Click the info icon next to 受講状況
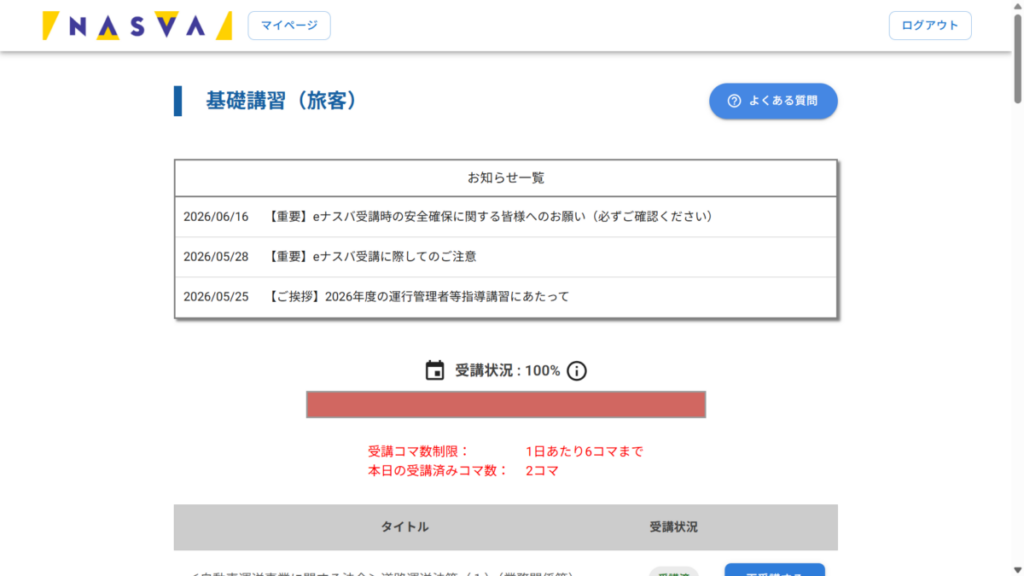 click(576, 371)
